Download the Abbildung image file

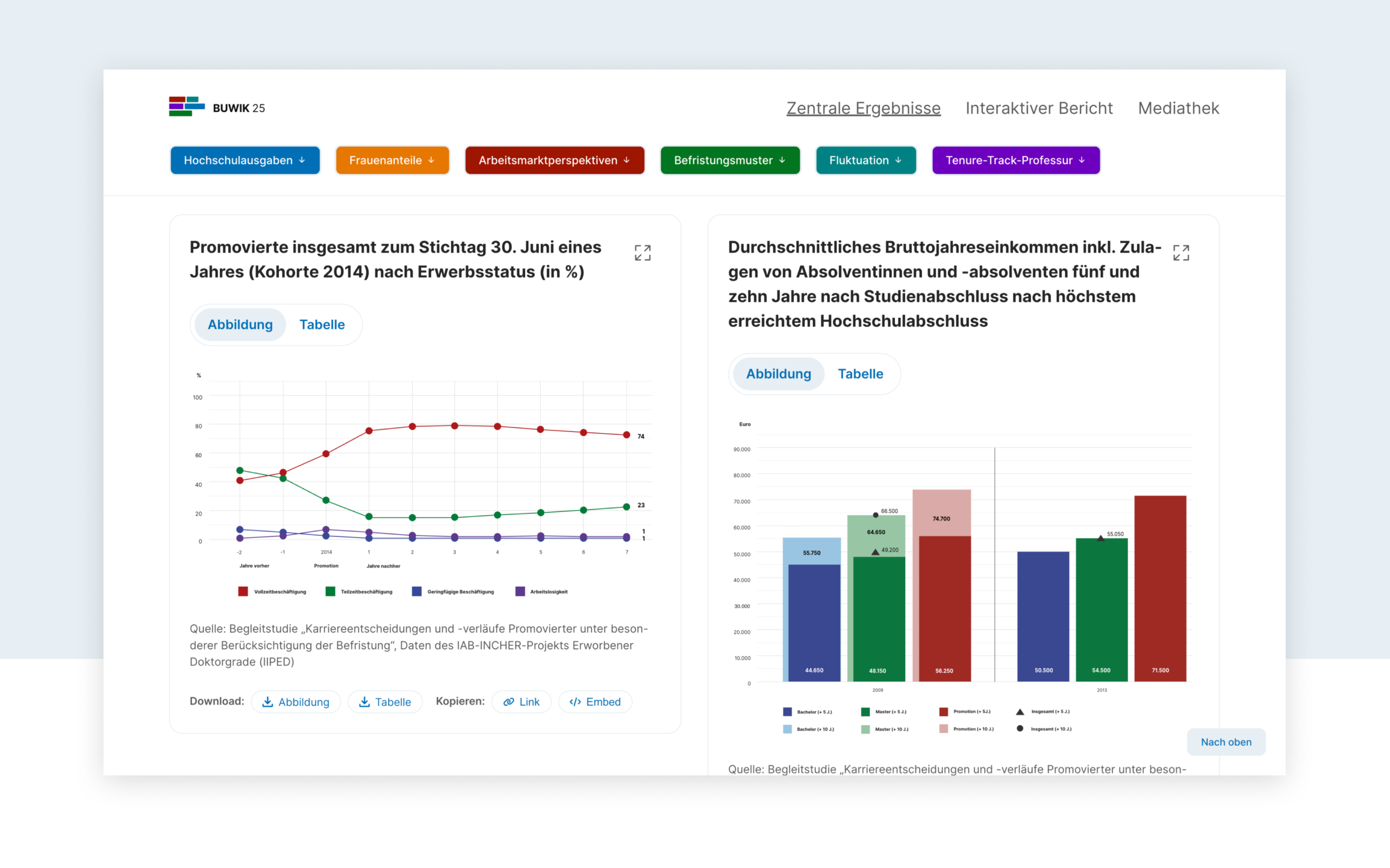(296, 701)
